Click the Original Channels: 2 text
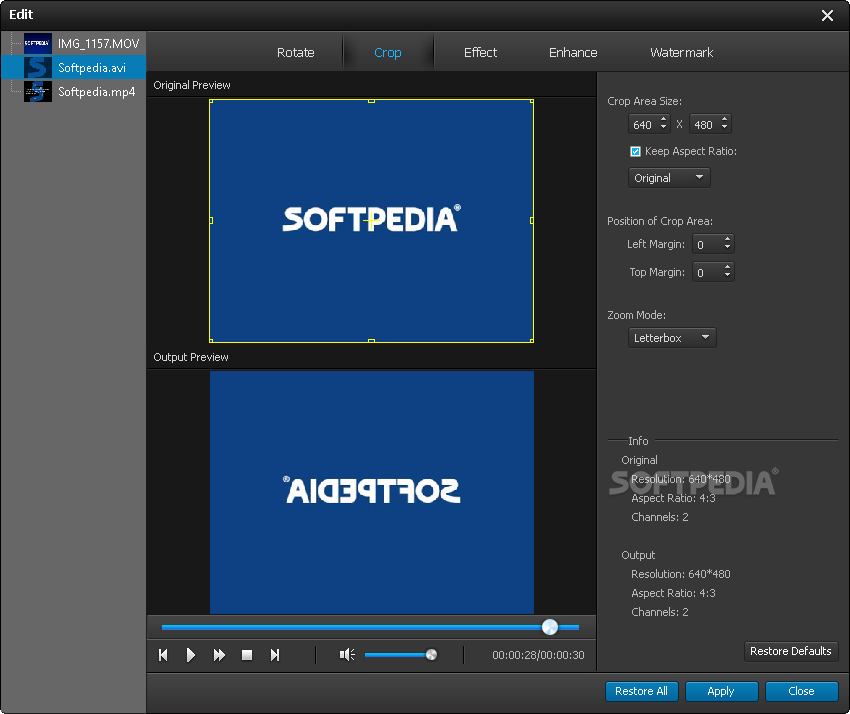This screenshot has height=714, width=850. click(660, 517)
